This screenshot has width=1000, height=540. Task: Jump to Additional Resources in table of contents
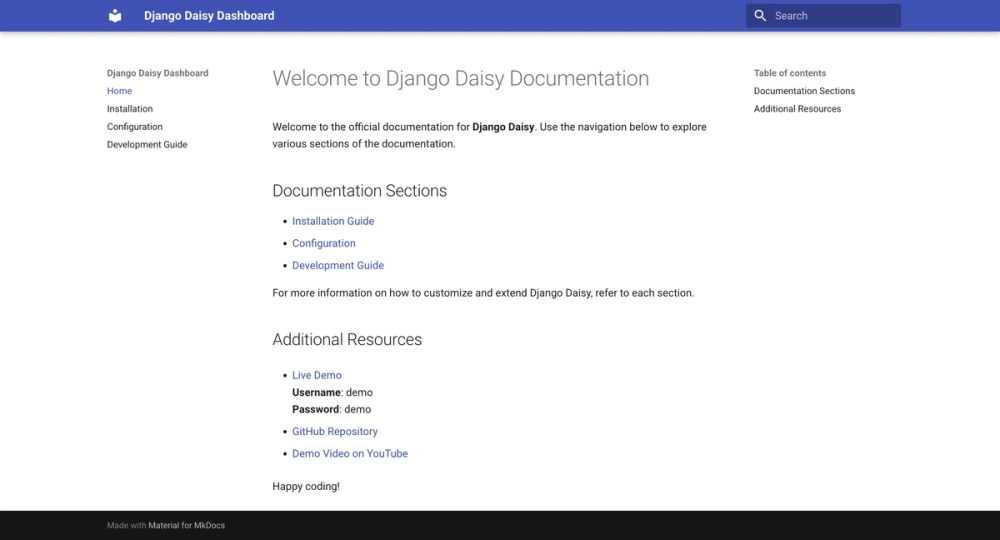click(x=797, y=109)
